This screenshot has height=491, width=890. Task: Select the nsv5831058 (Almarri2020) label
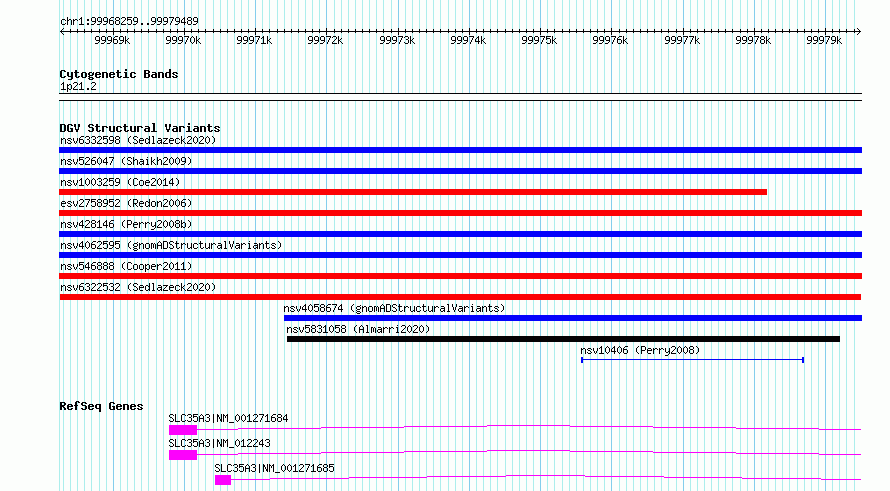coord(358,329)
